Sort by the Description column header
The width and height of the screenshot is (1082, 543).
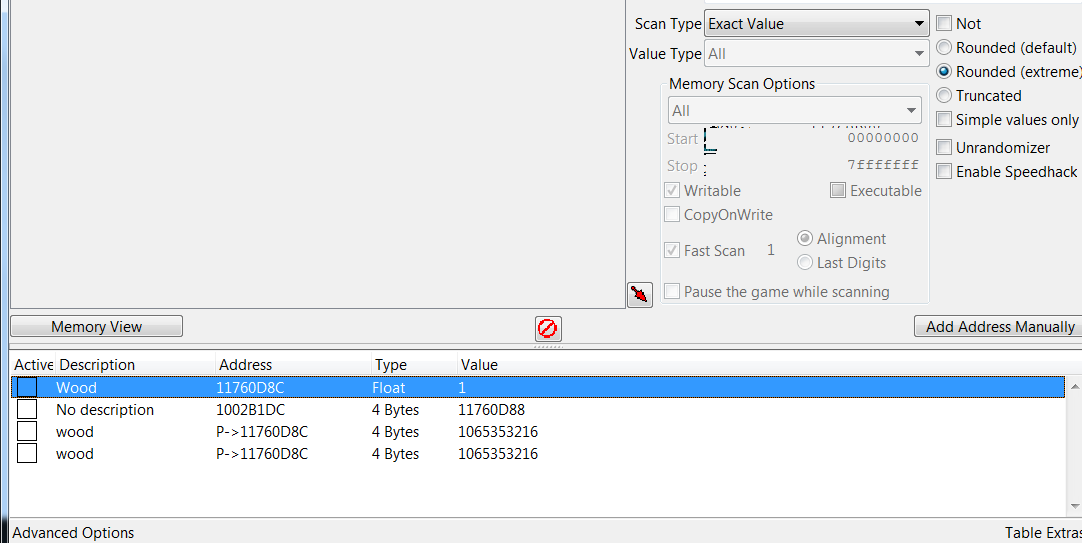[x=96, y=365]
